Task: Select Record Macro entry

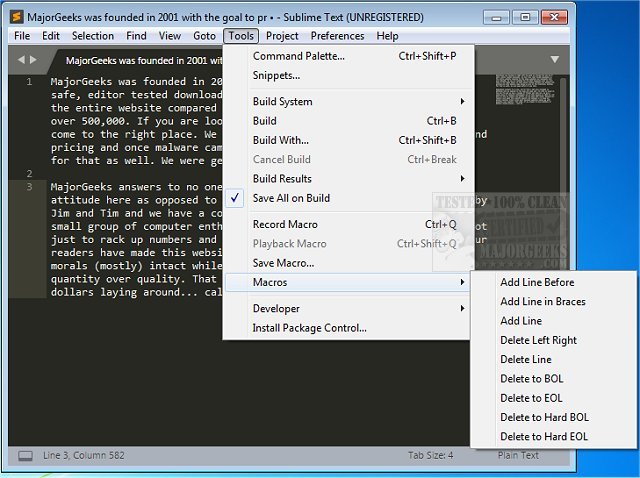Action: pyautogui.click(x=347, y=224)
